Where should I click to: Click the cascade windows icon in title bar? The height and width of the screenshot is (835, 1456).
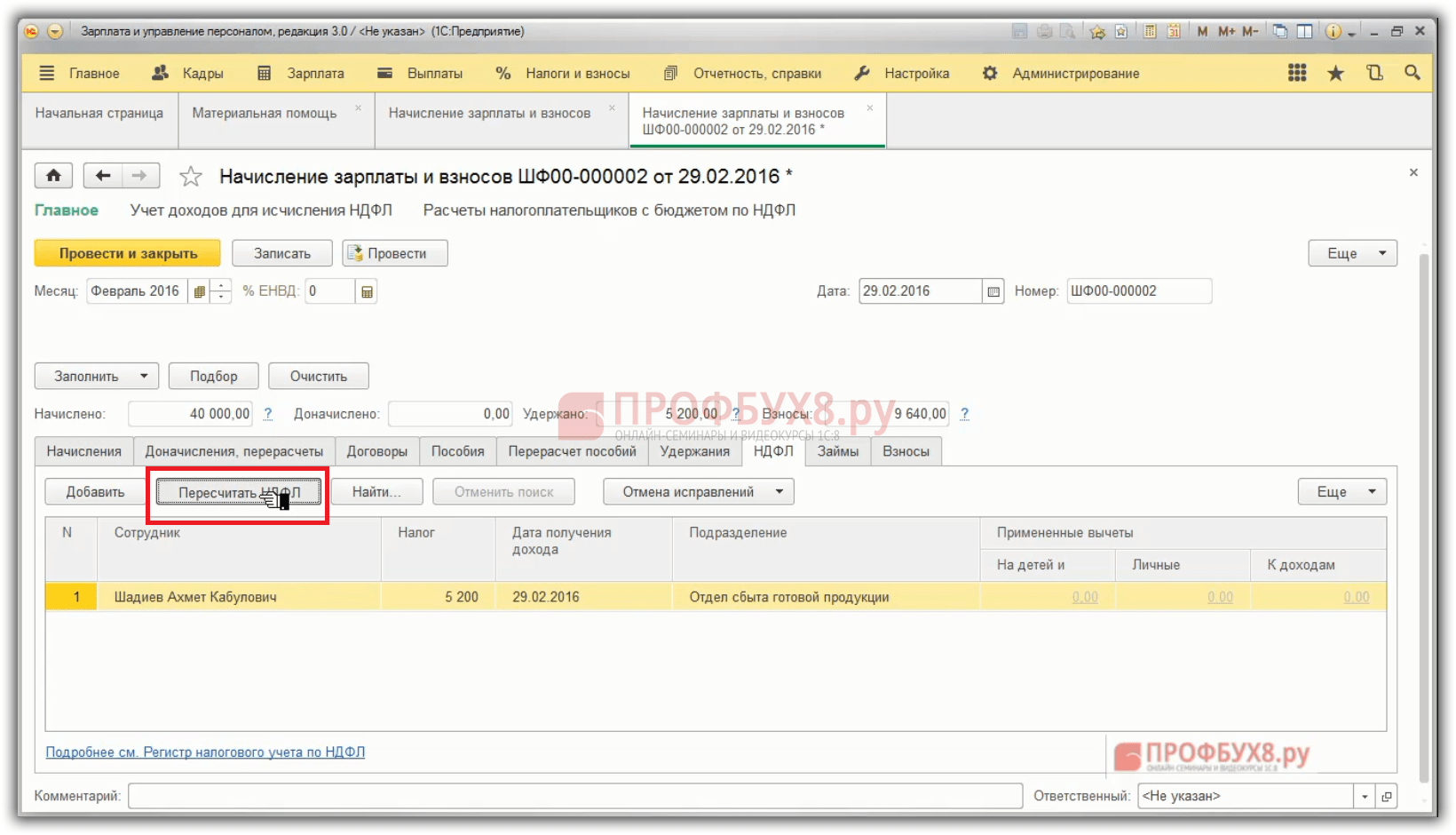click(1280, 31)
